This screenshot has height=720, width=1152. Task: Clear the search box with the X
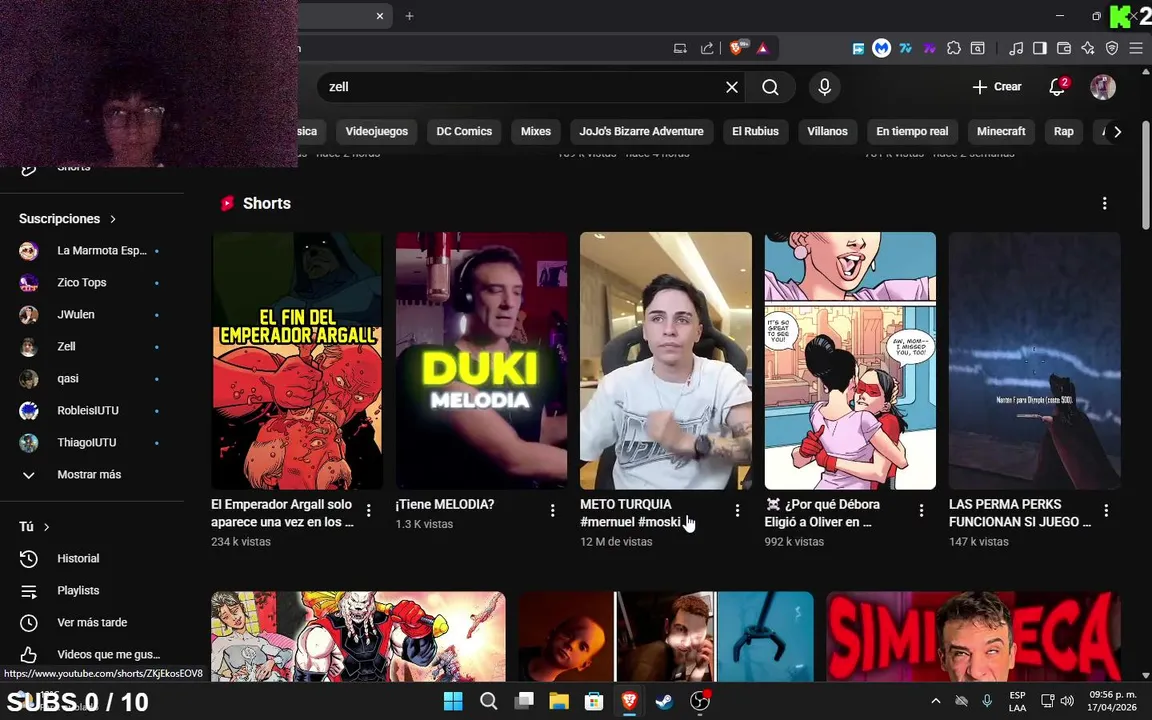(x=732, y=87)
